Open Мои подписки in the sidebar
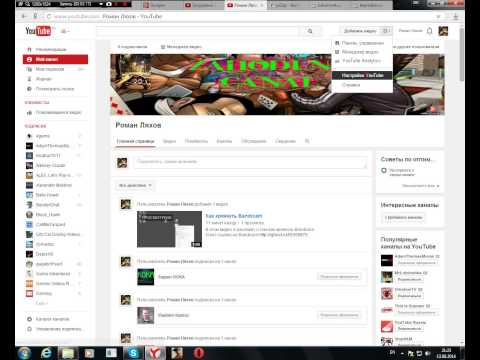 (x=55, y=69)
